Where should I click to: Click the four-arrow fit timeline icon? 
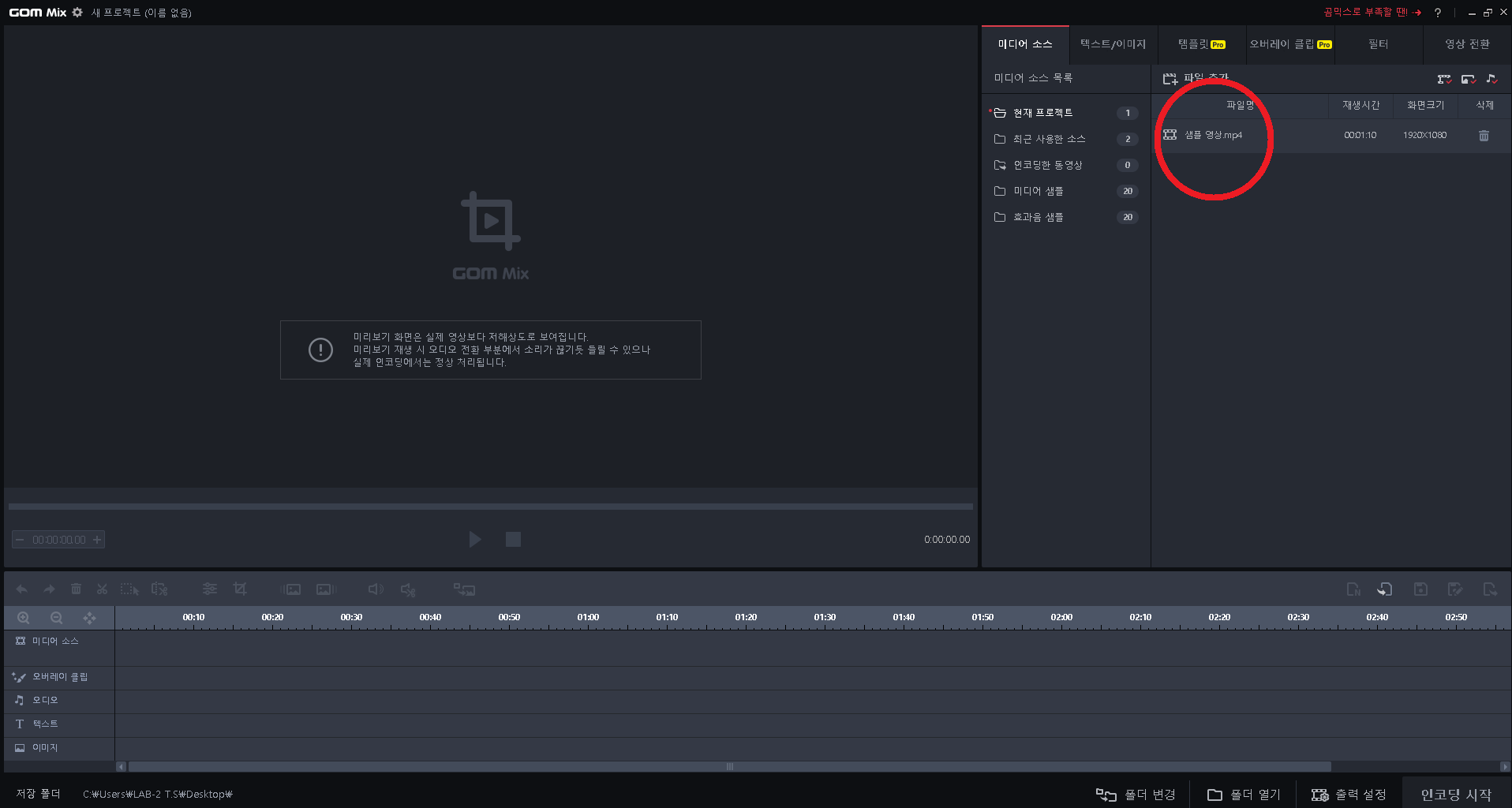tap(89, 618)
